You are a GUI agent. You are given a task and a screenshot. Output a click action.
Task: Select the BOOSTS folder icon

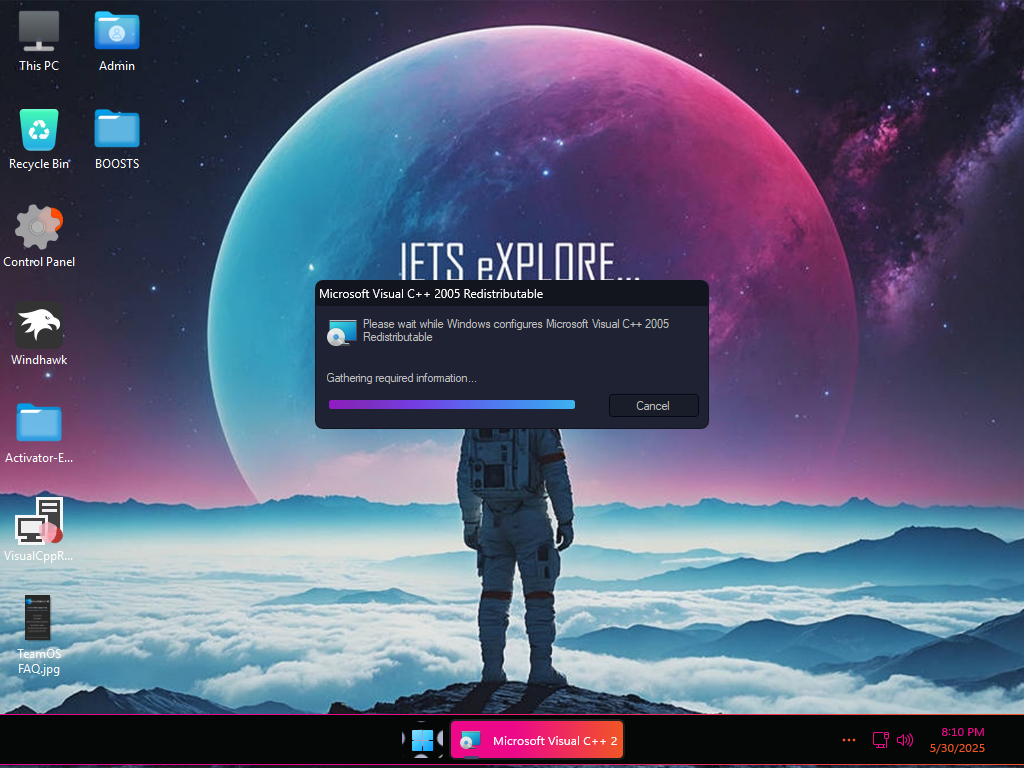[x=117, y=129]
